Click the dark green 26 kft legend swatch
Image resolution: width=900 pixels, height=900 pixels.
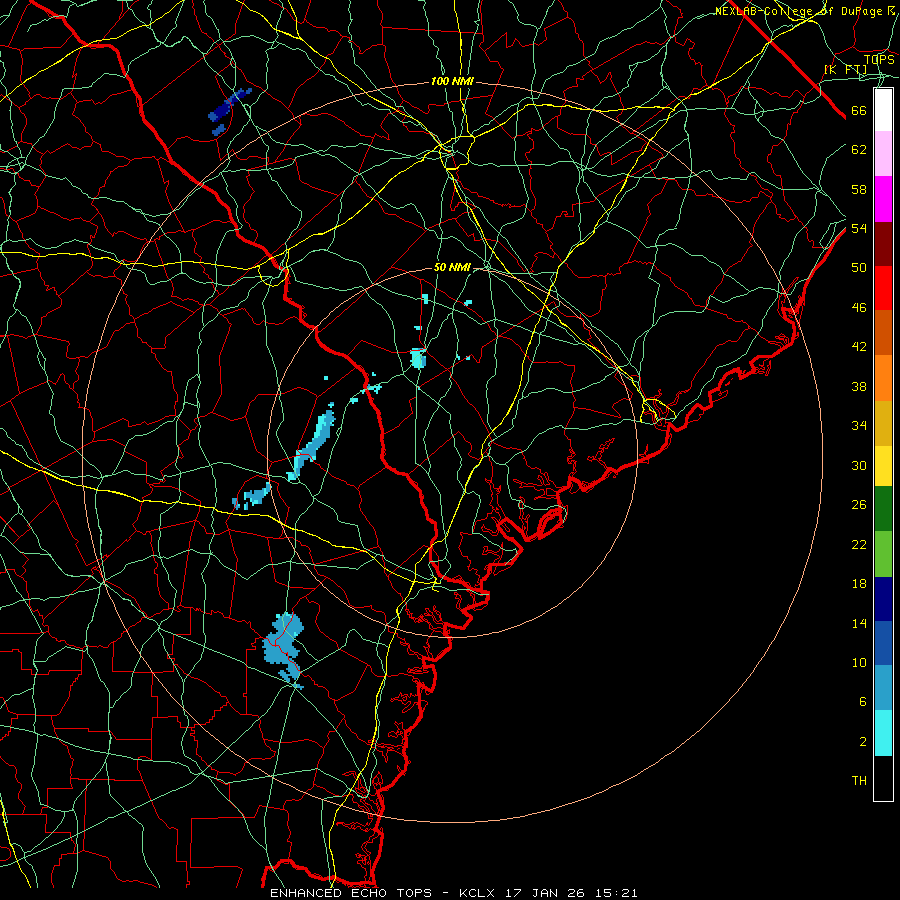click(883, 509)
